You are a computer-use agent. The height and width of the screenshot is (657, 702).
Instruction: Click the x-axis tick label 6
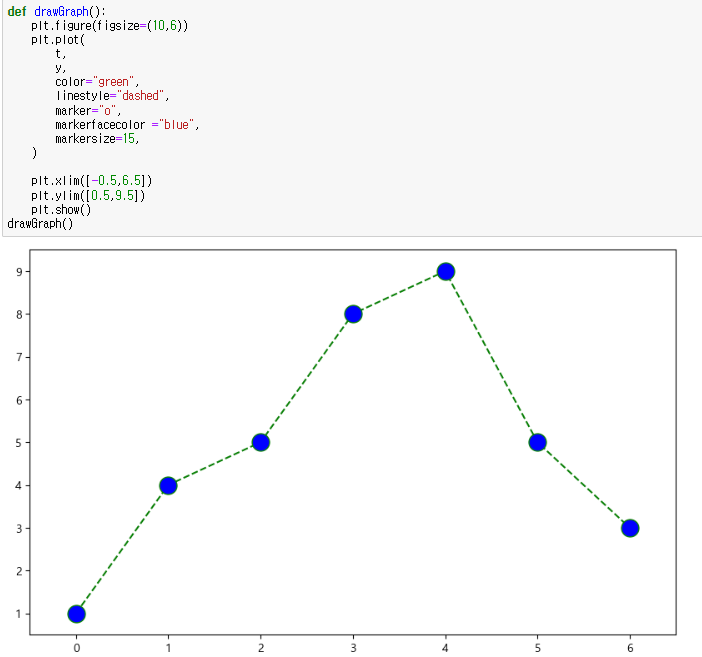click(x=630, y=648)
